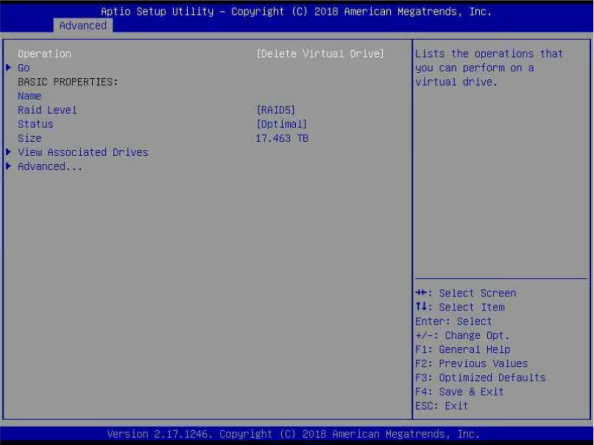This screenshot has width=594, height=445.
Task: Click the Enter: Select key hint
Action: point(453,321)
